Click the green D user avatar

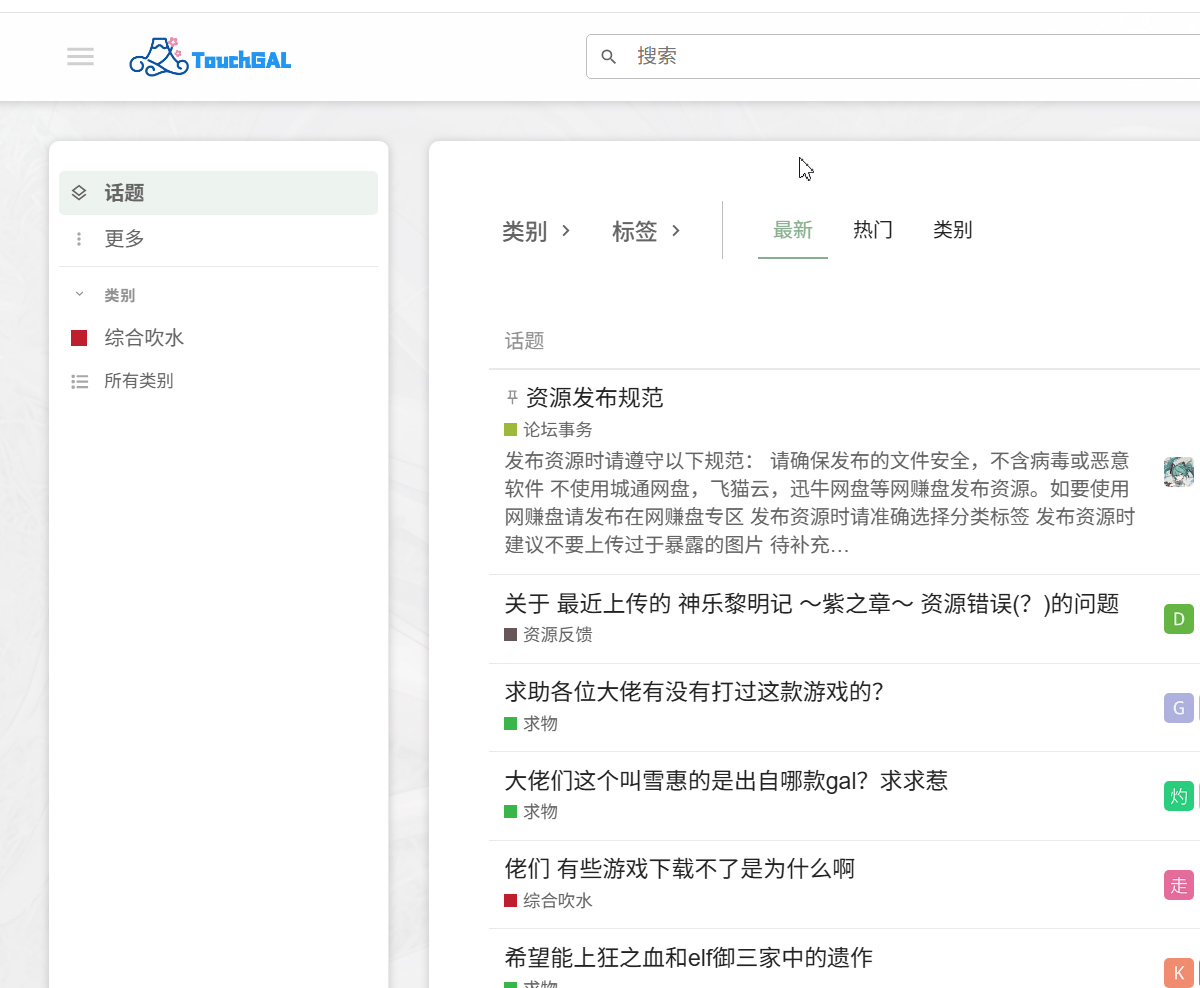[x=1178, y=619]
